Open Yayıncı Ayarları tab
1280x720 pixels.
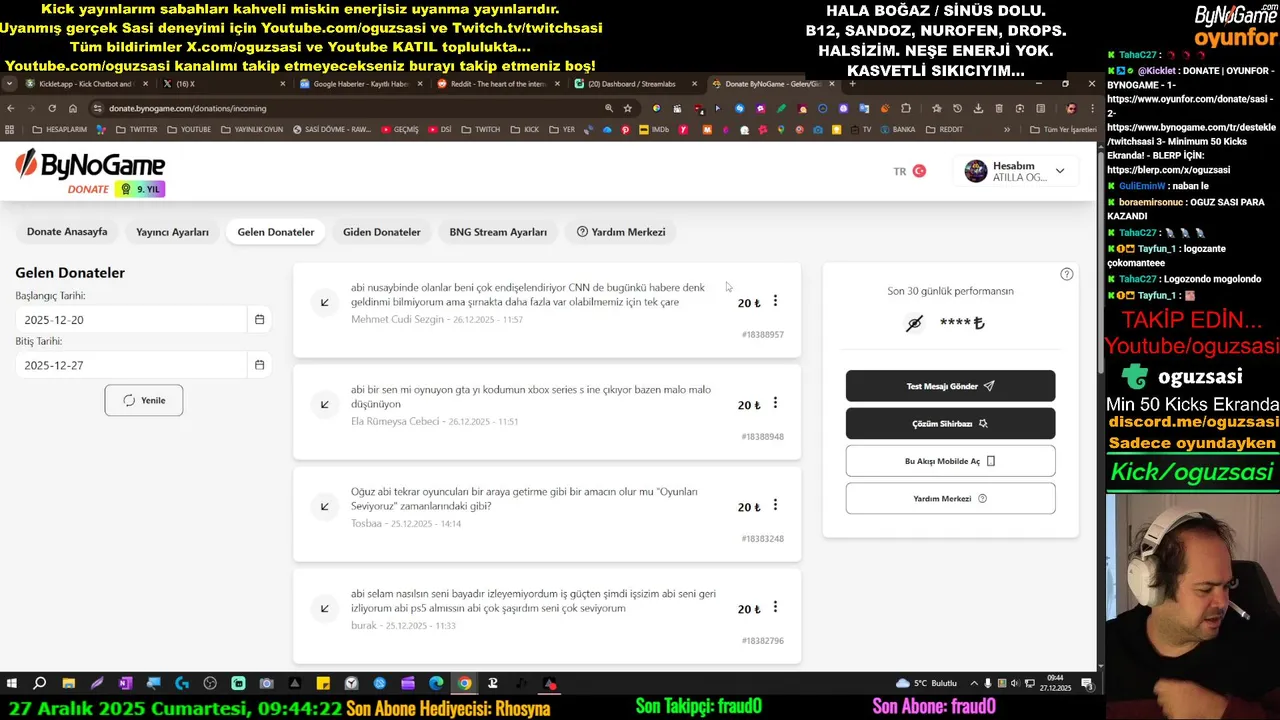point(172,232)
